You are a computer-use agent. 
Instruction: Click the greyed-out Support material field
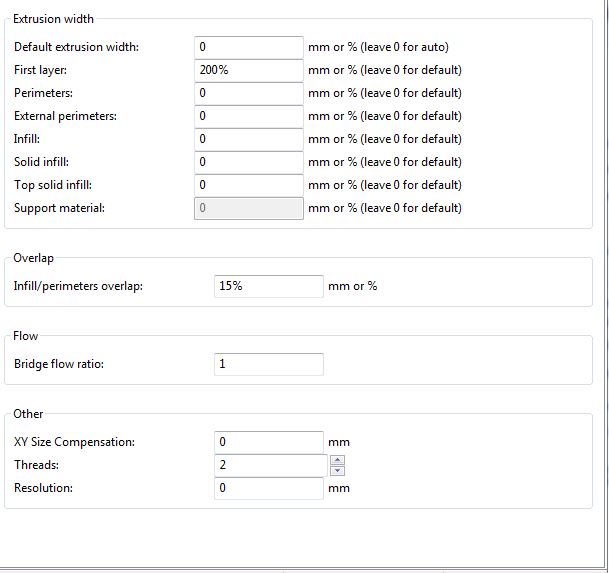tap(248, 208)
